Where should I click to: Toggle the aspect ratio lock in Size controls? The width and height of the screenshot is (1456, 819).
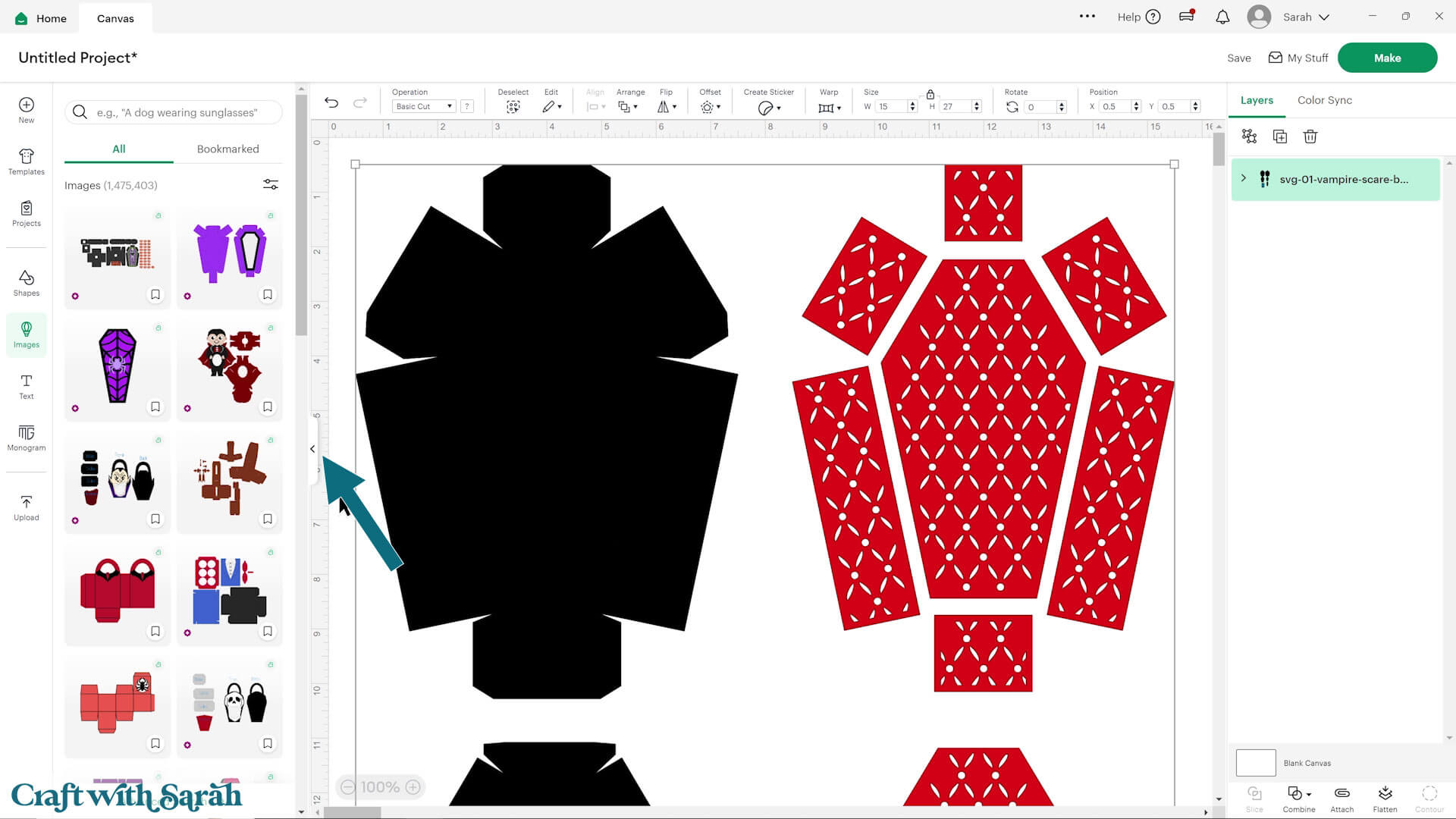coord(930,96)
